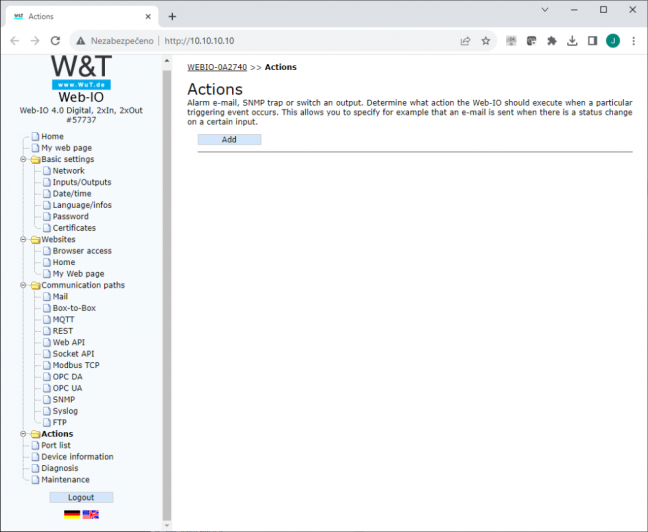Click the QR code extension icon
This screenshot has height=532, width=648.
pos(511,41)
